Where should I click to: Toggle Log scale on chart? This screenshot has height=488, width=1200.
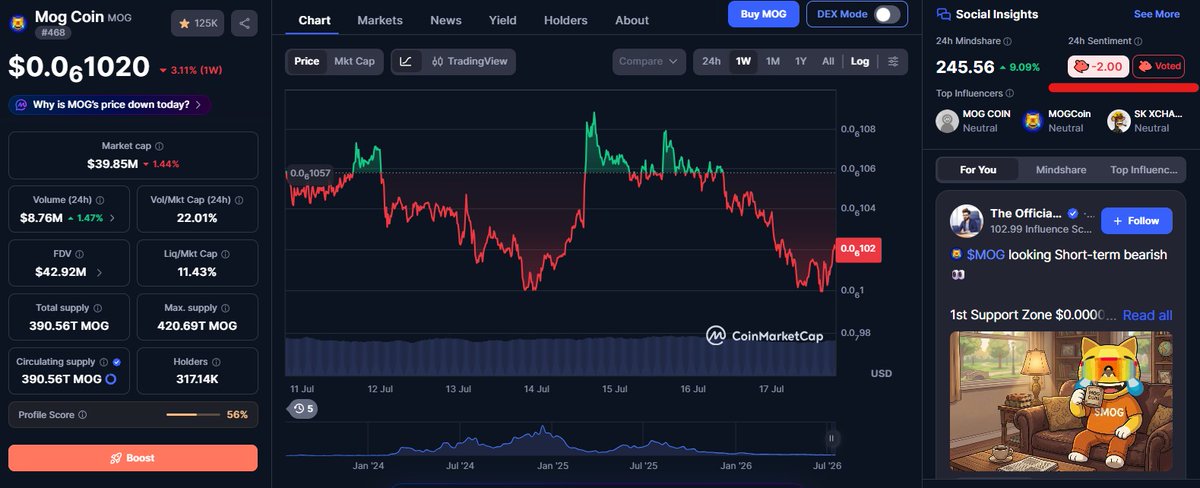[860, 61]
